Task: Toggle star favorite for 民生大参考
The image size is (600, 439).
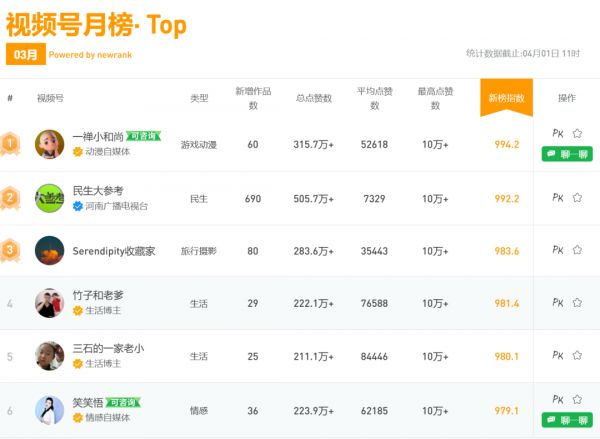Action: tap(577, 198)
